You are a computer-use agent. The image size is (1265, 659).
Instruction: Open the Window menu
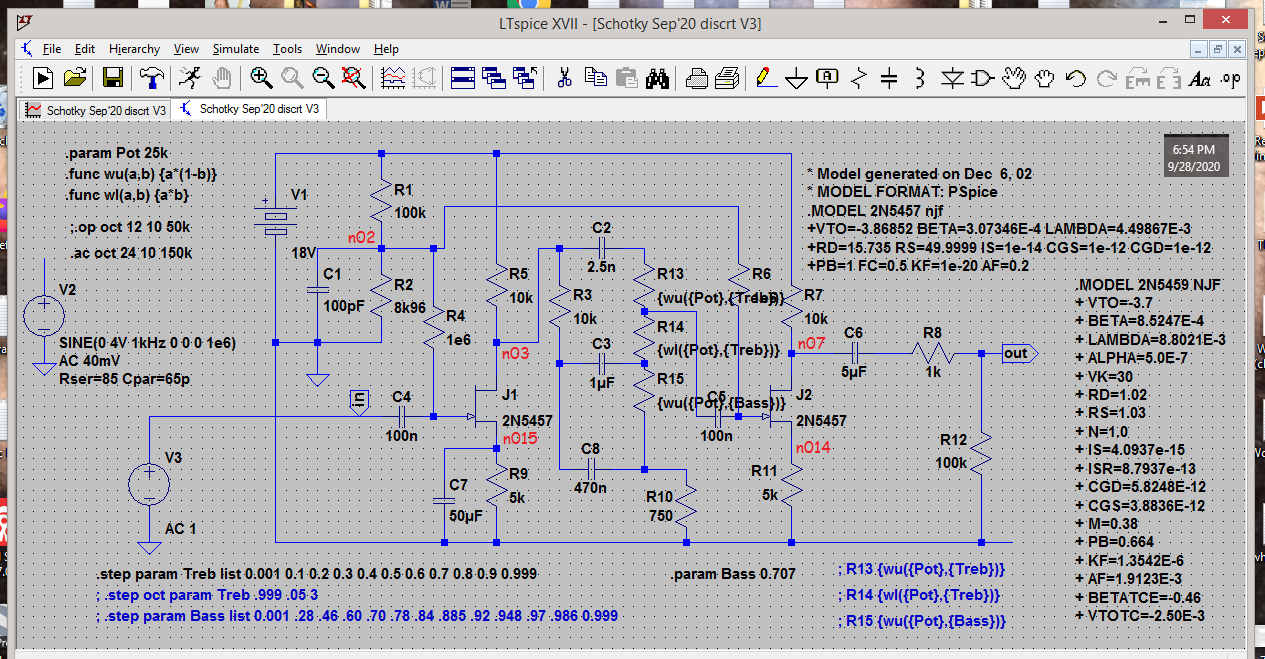pos(338,48)
